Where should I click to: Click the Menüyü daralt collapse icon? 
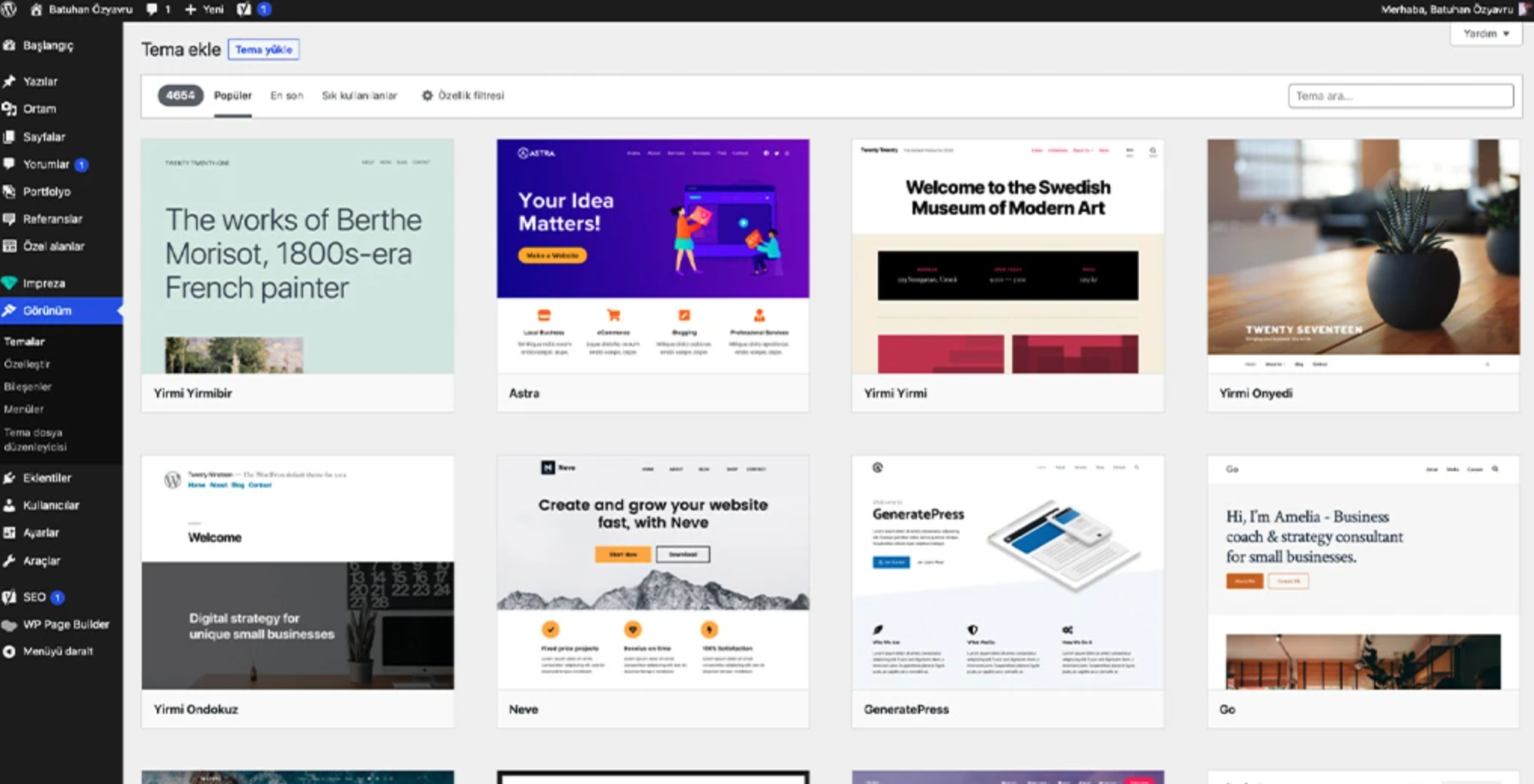pos(9,652)
